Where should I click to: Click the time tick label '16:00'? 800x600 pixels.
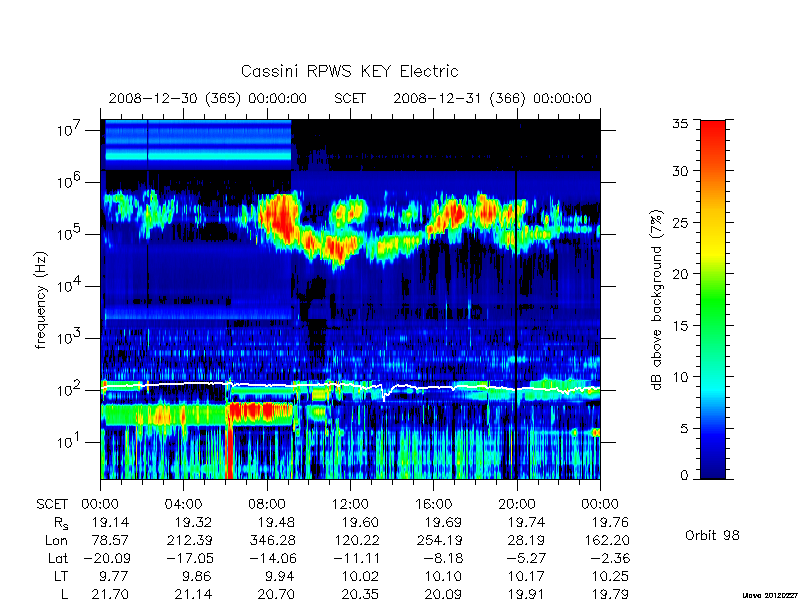(434, 505)
